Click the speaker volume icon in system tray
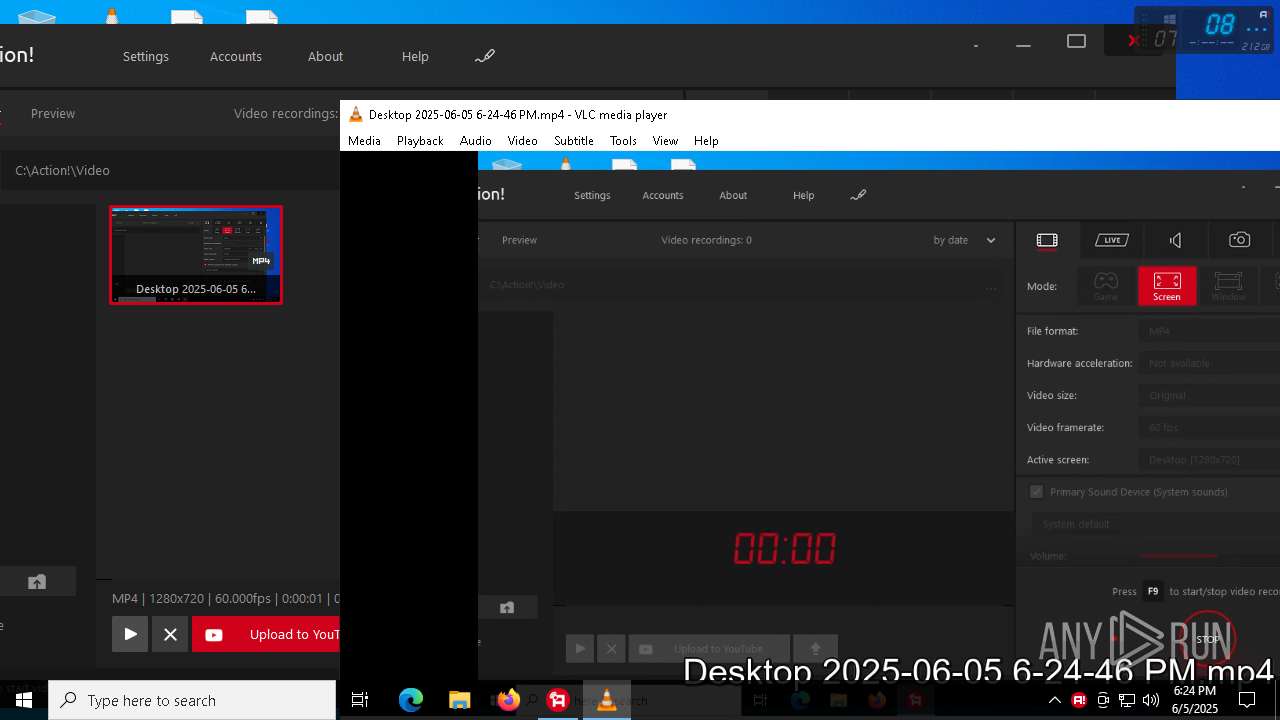 pyautogui.click(x=1151, y=700)
